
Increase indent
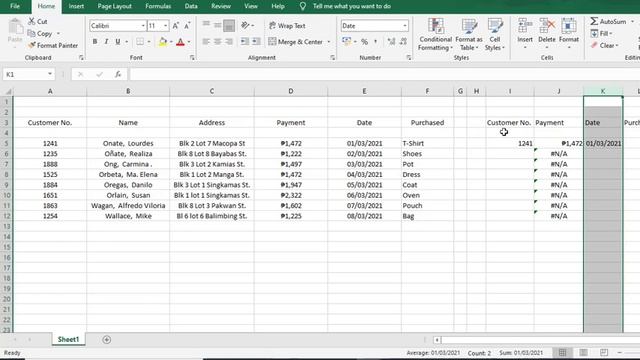point(256,42)
